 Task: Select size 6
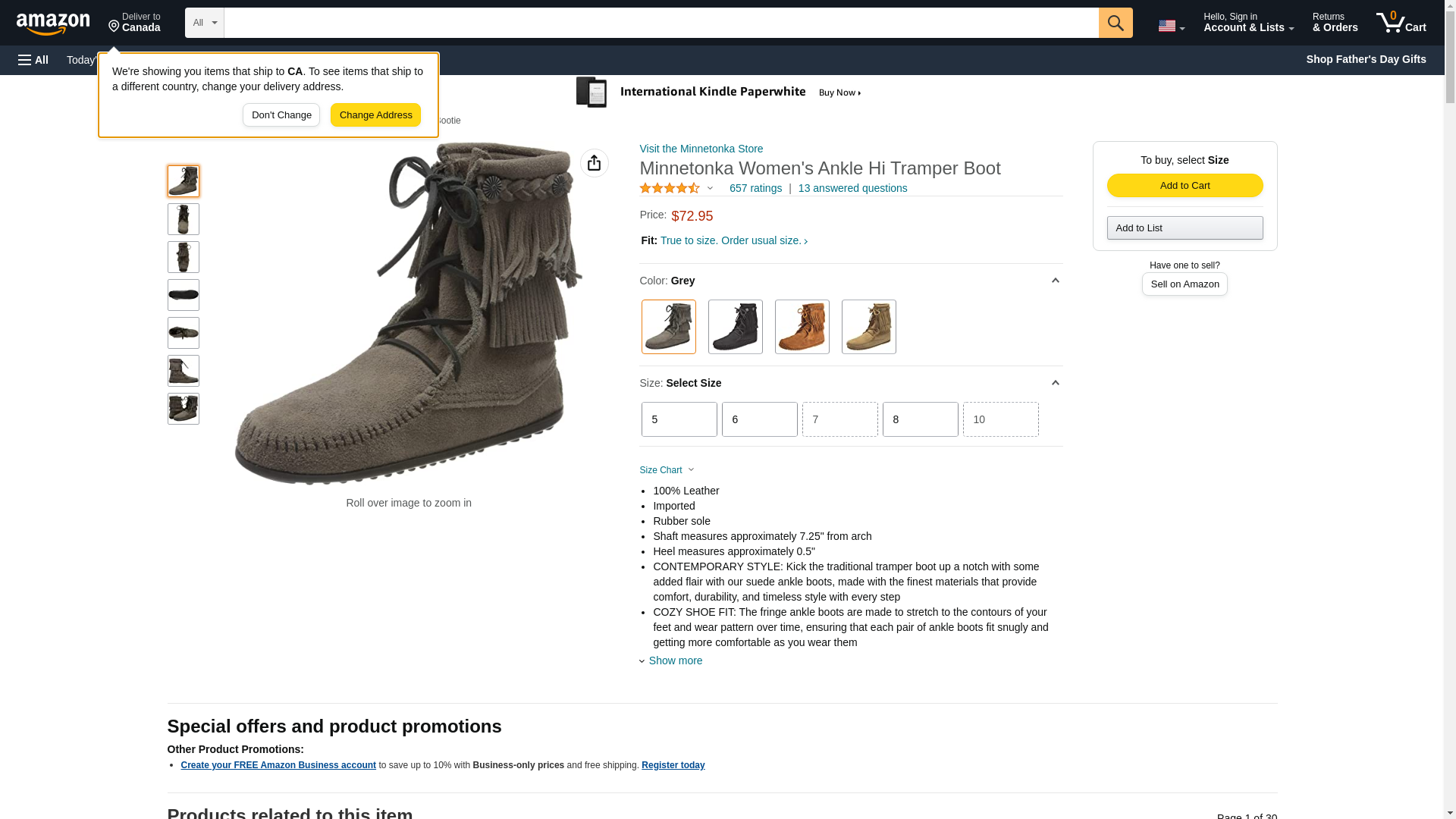tap(759, 419)
